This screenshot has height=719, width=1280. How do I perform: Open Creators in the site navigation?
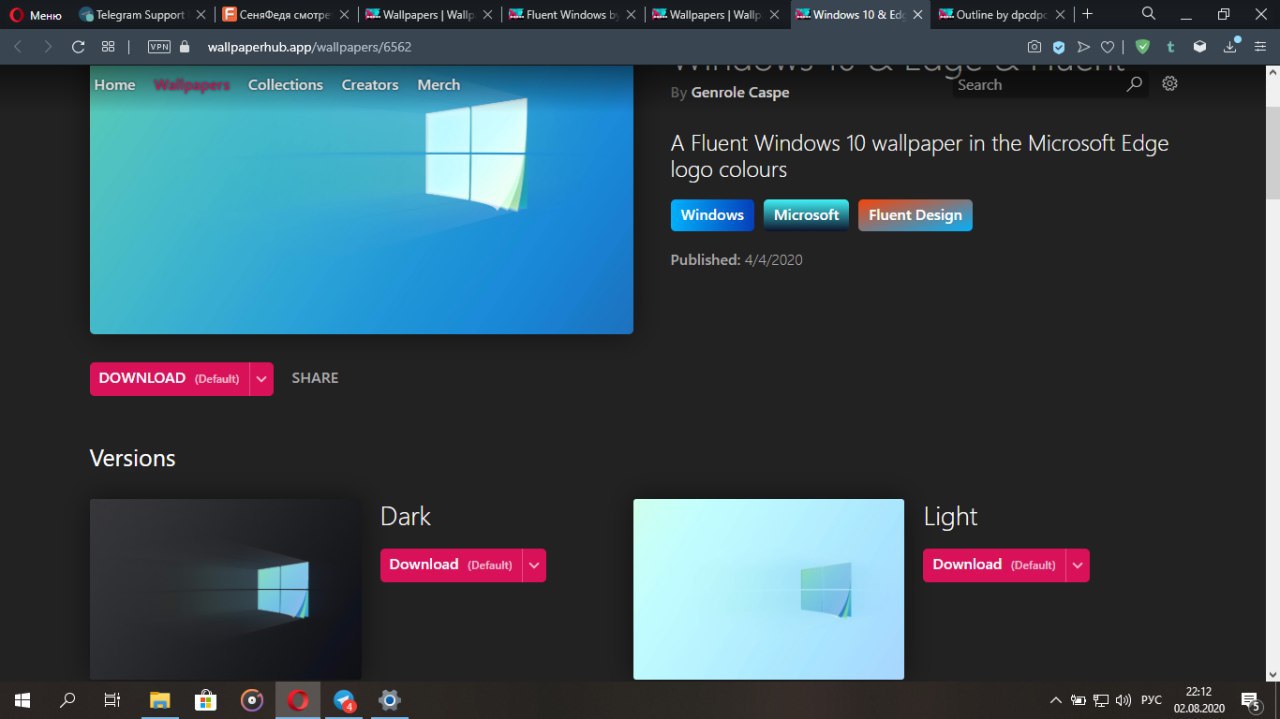coord(370,85)
